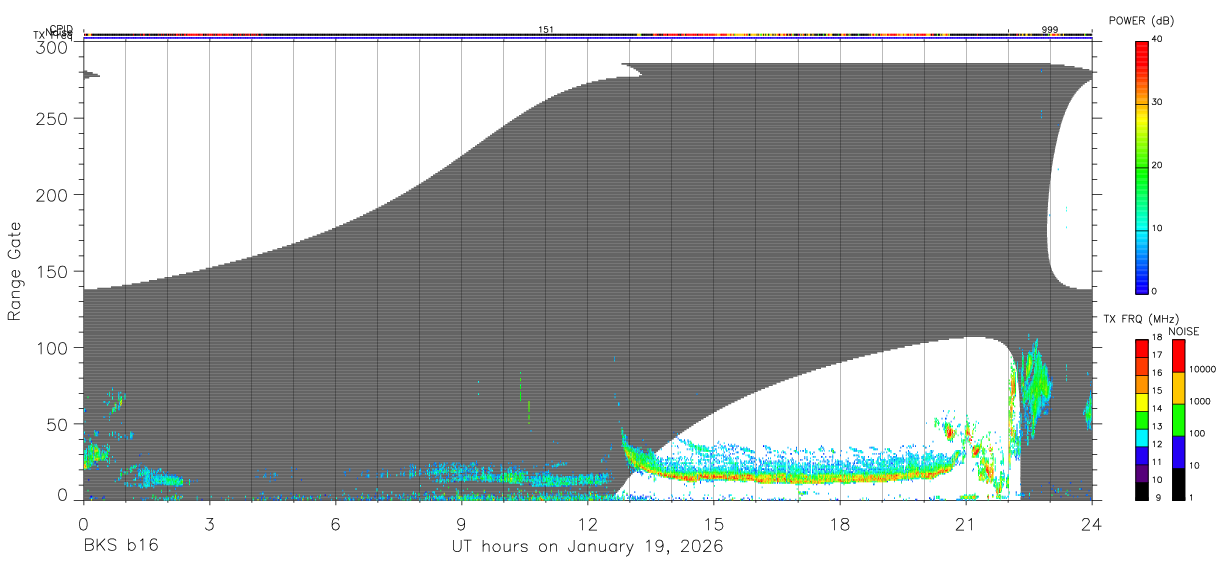Click the 14 label on TX FRQ scale
The image size is (1228, 567).
[1158, 408]
